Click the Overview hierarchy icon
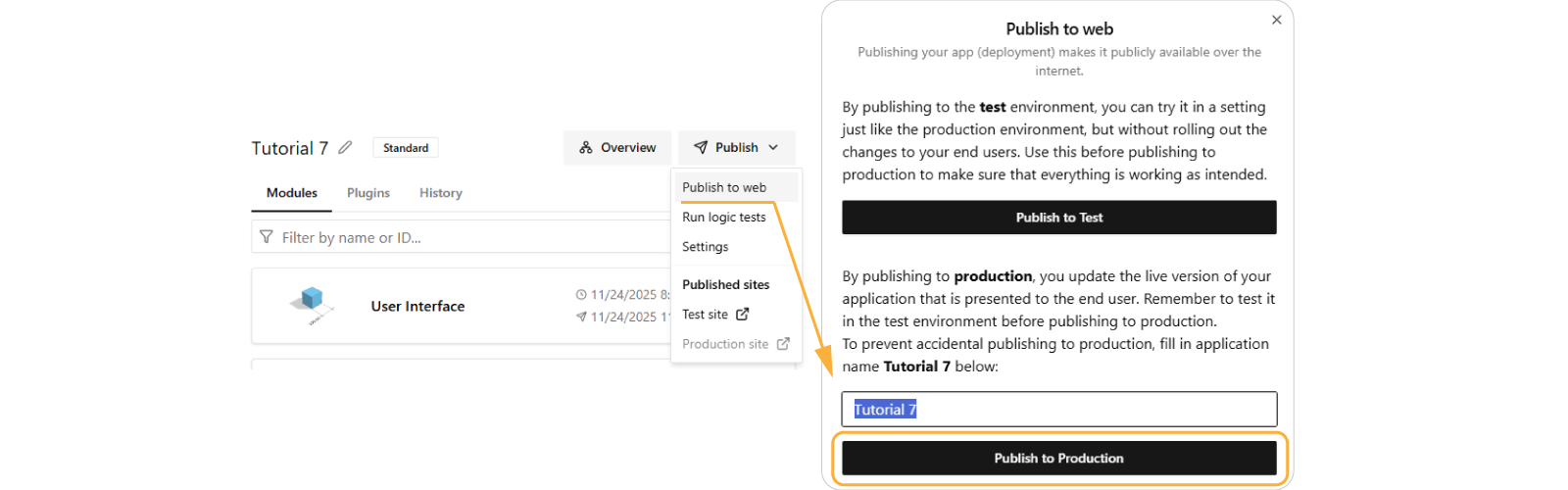Image resolution: width=1568 pixels, height=490 pixels. (586, 148)
